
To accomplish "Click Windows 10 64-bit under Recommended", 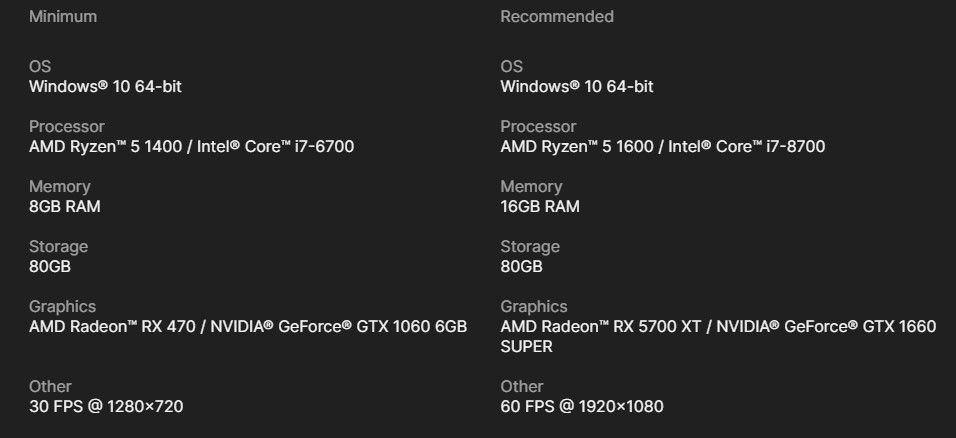I will (x=577, y=87).
